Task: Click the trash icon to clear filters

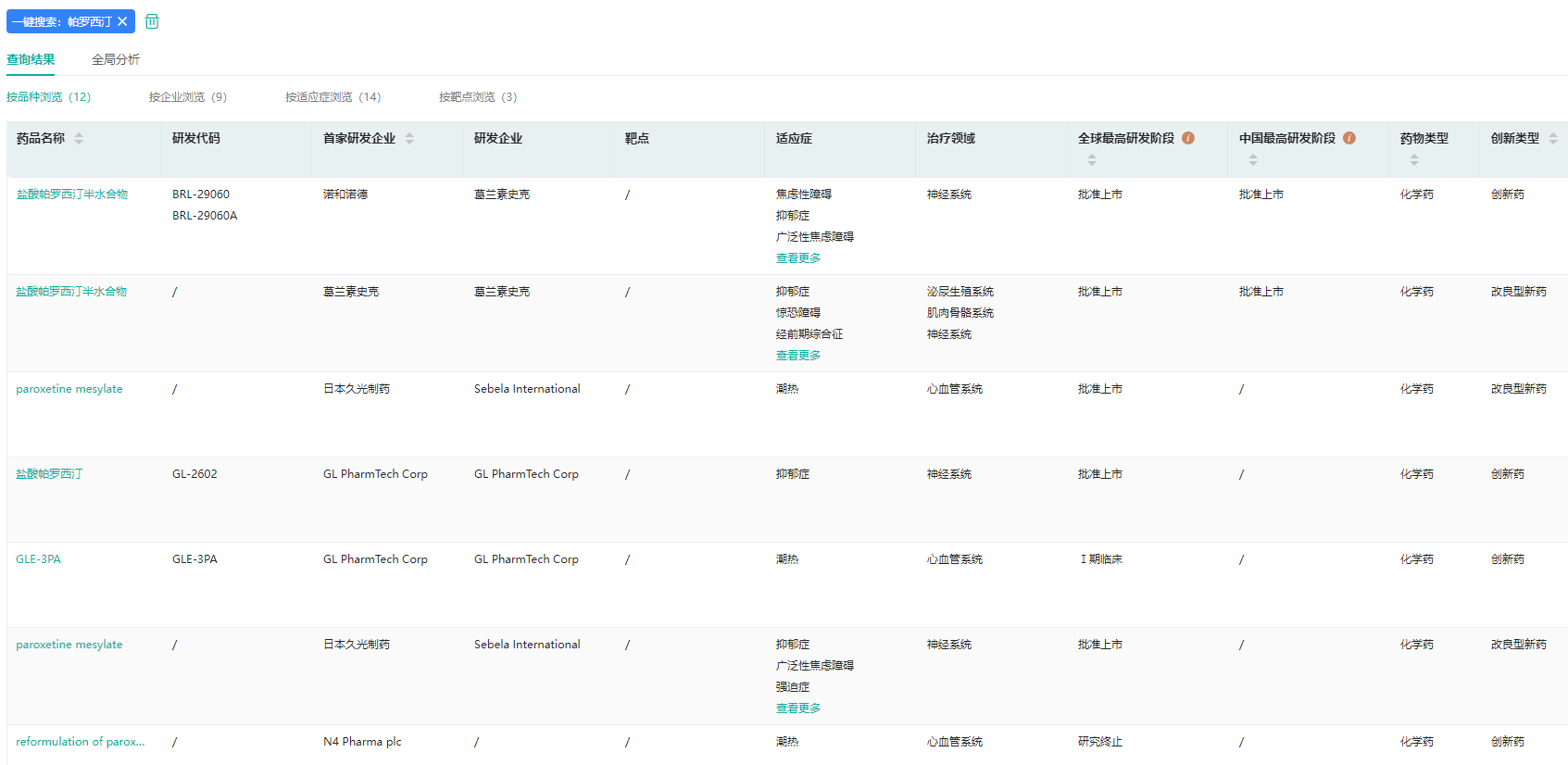Action: point(152,21)
